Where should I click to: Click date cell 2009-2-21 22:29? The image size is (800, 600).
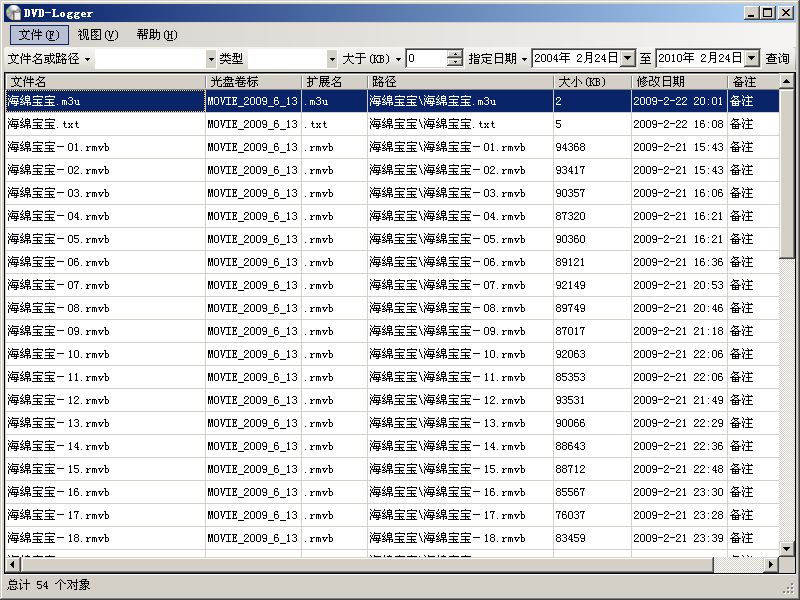click(680, 423)
